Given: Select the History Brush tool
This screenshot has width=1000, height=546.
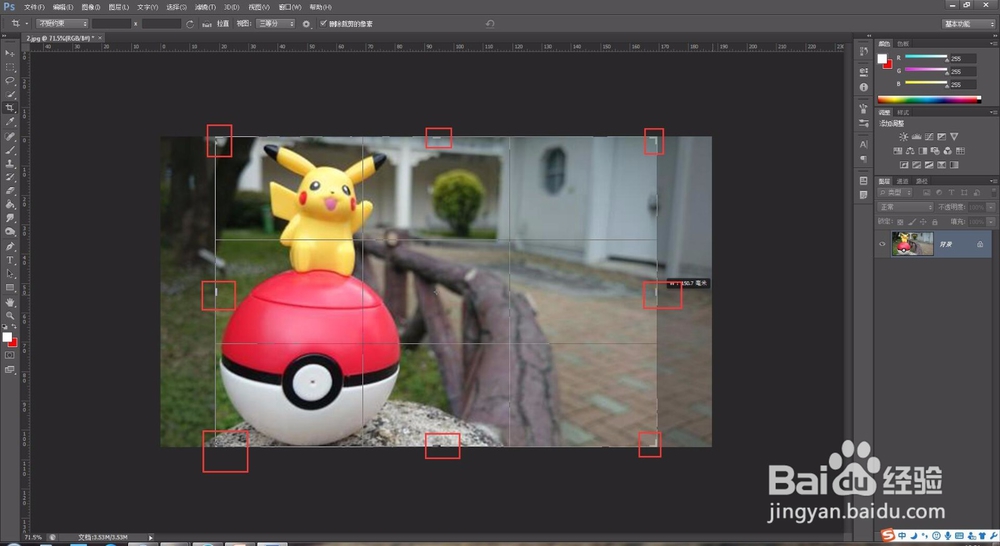Looking at the screenshot, I should click(x=10, y=177).
